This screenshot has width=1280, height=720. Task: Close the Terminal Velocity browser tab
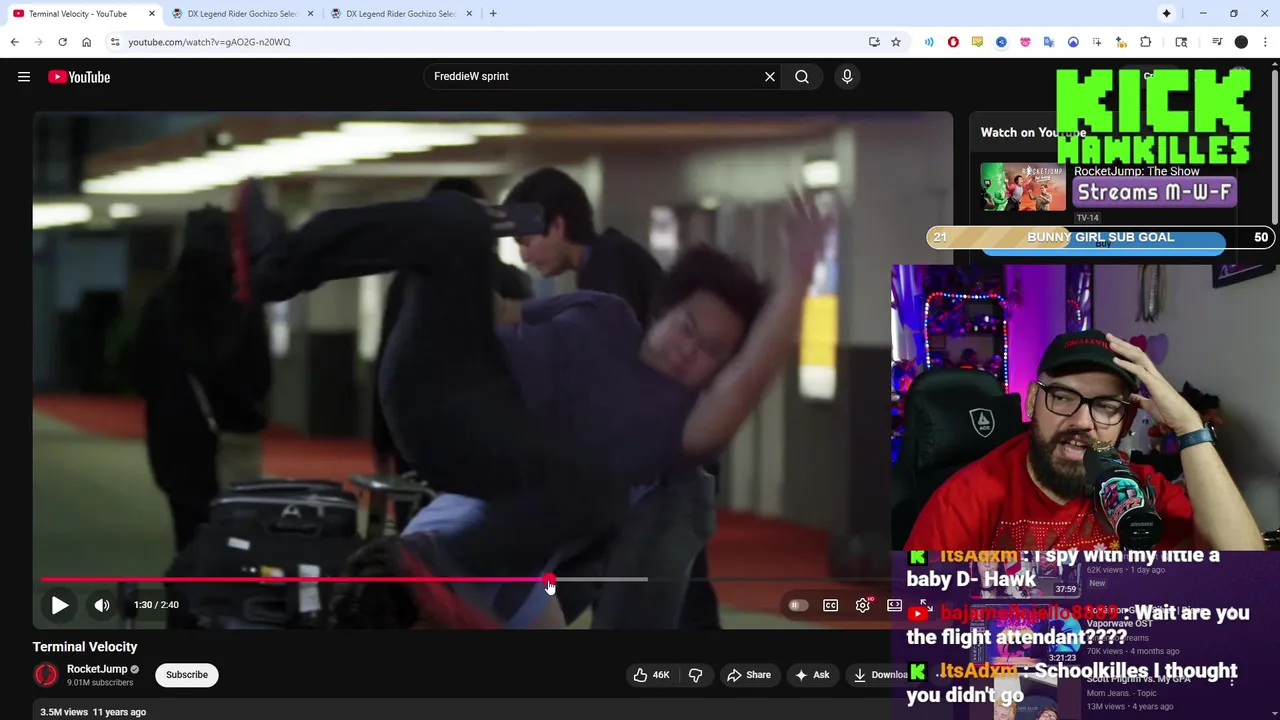(152, 14)
